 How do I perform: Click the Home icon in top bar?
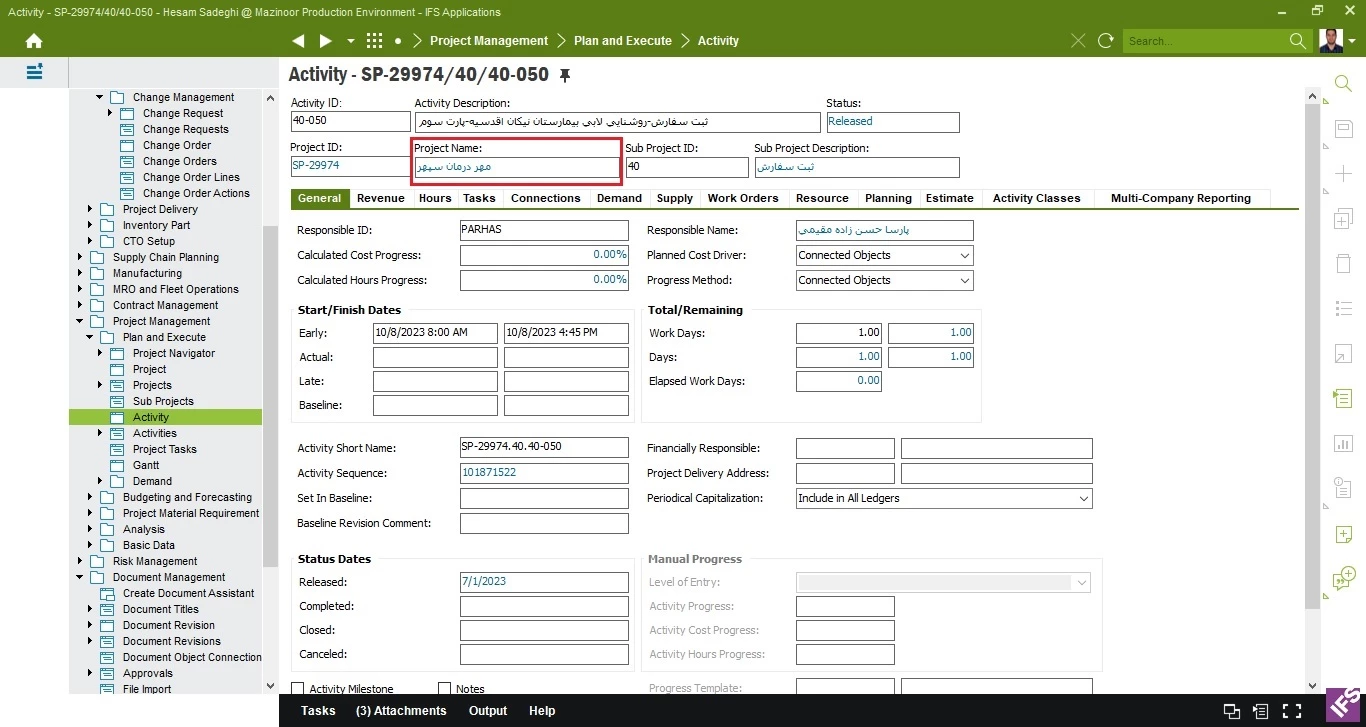coord(34,41)
